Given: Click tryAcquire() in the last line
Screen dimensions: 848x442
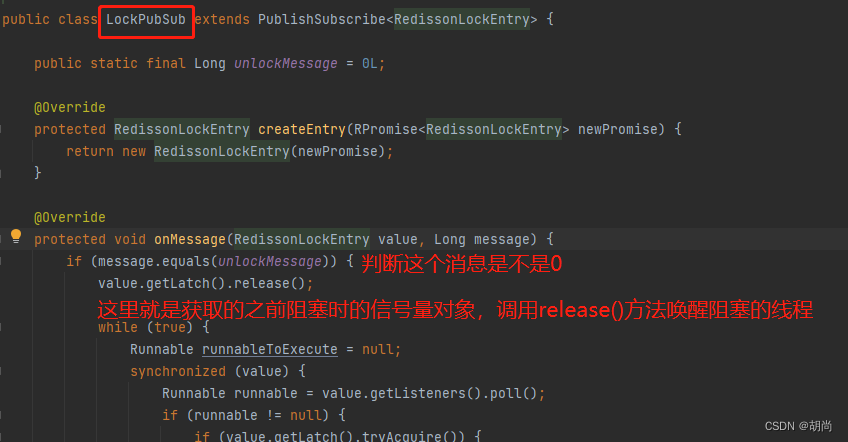Looking at the screenshot, I should (x=413, y=436).
